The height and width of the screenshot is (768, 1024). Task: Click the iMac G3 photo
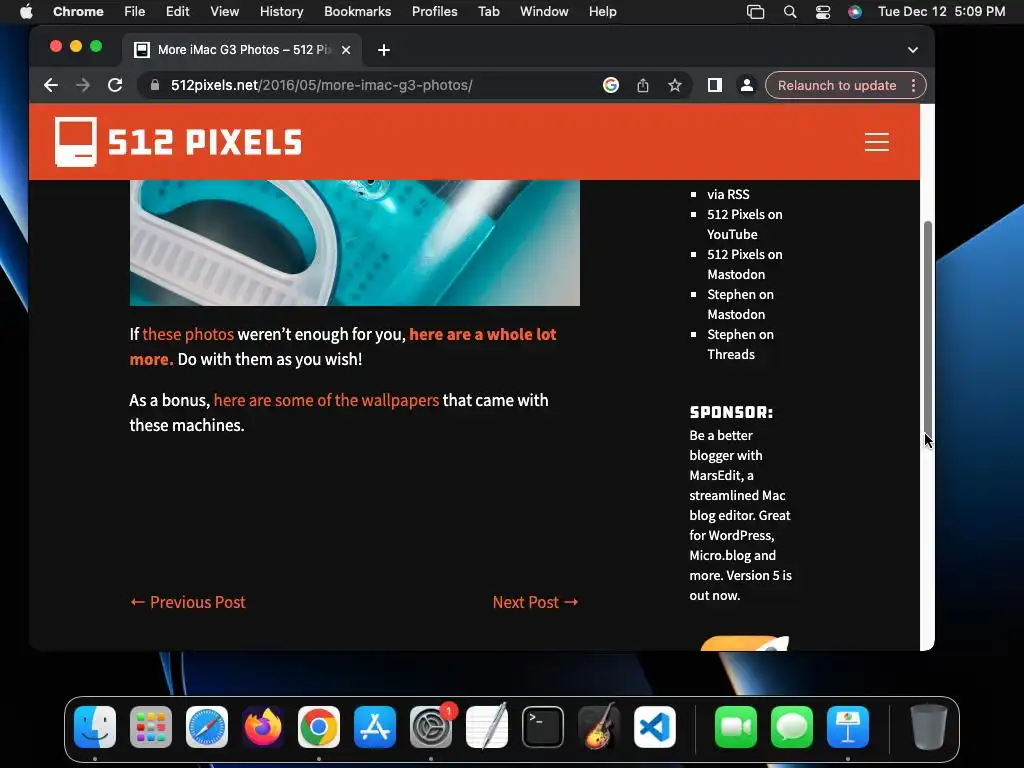[355, 243]
